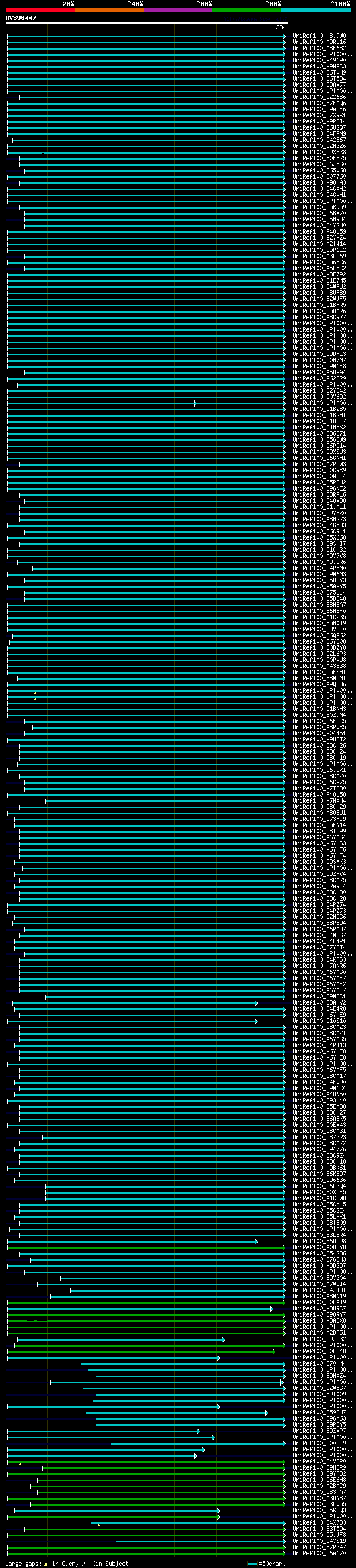Image resolution: width=356 pixels, height=1568 pixels.
Task: Click the purple ~60% identity legend bar
Action: point(179,10)
